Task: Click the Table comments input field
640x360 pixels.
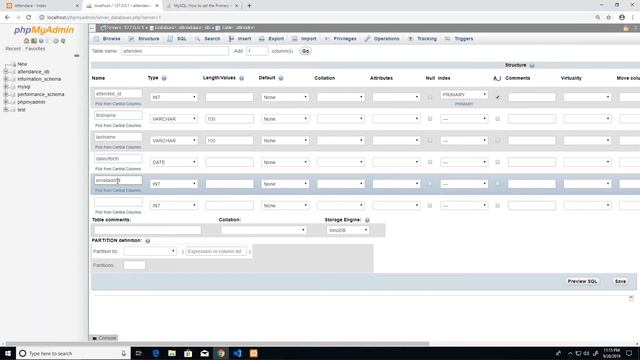Action: point(147,230)
